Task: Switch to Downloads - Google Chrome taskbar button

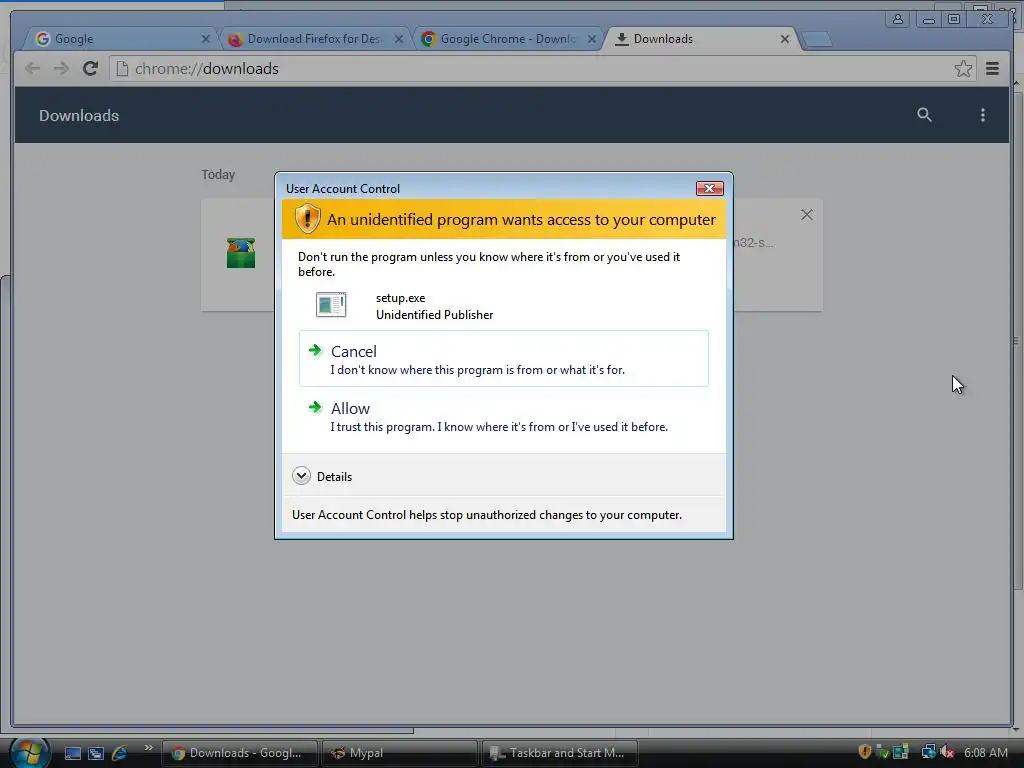Action: [x=240, y=753]
